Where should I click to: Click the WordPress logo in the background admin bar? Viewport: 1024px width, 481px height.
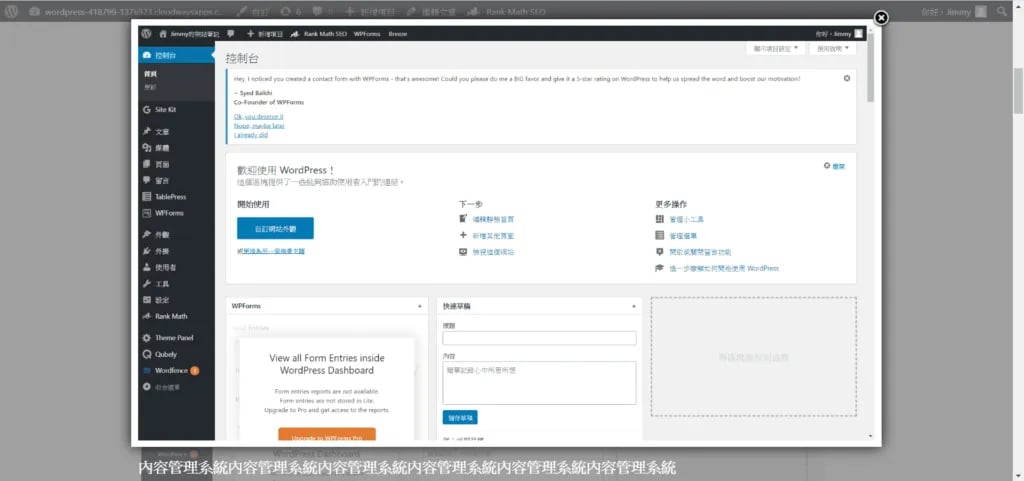coord(12,11)
